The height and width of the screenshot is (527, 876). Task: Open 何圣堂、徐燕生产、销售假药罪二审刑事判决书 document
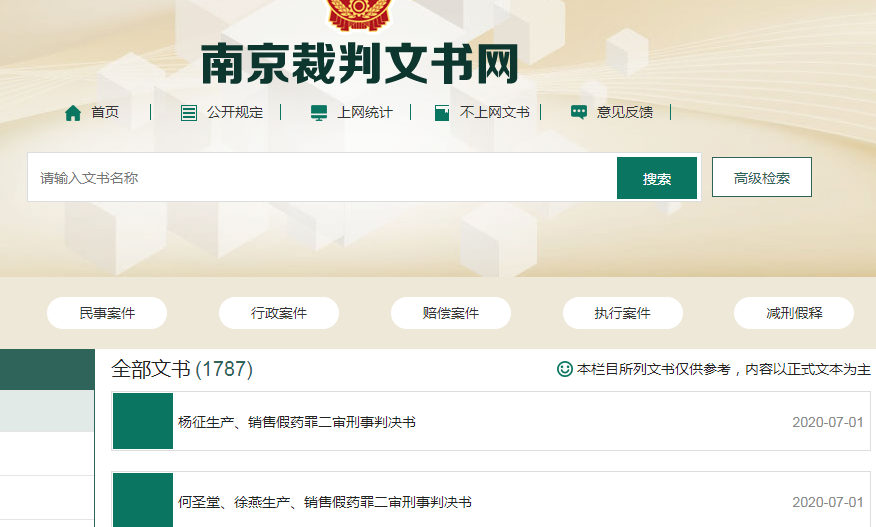[325, 502]
